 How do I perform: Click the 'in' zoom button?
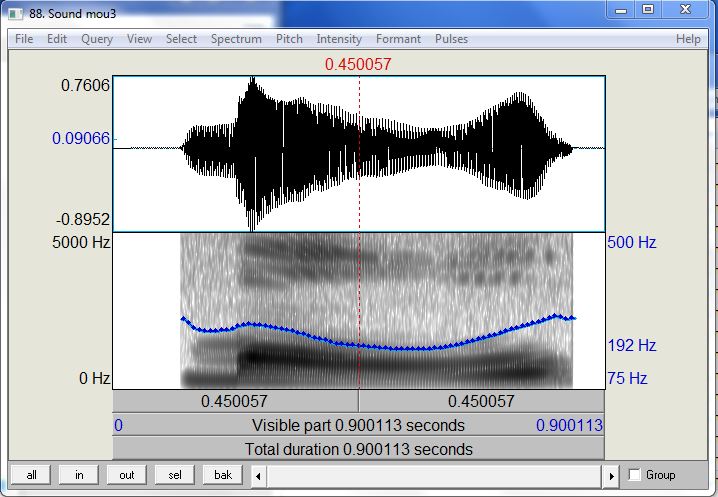pyautogui.click(x=79, y=475)
